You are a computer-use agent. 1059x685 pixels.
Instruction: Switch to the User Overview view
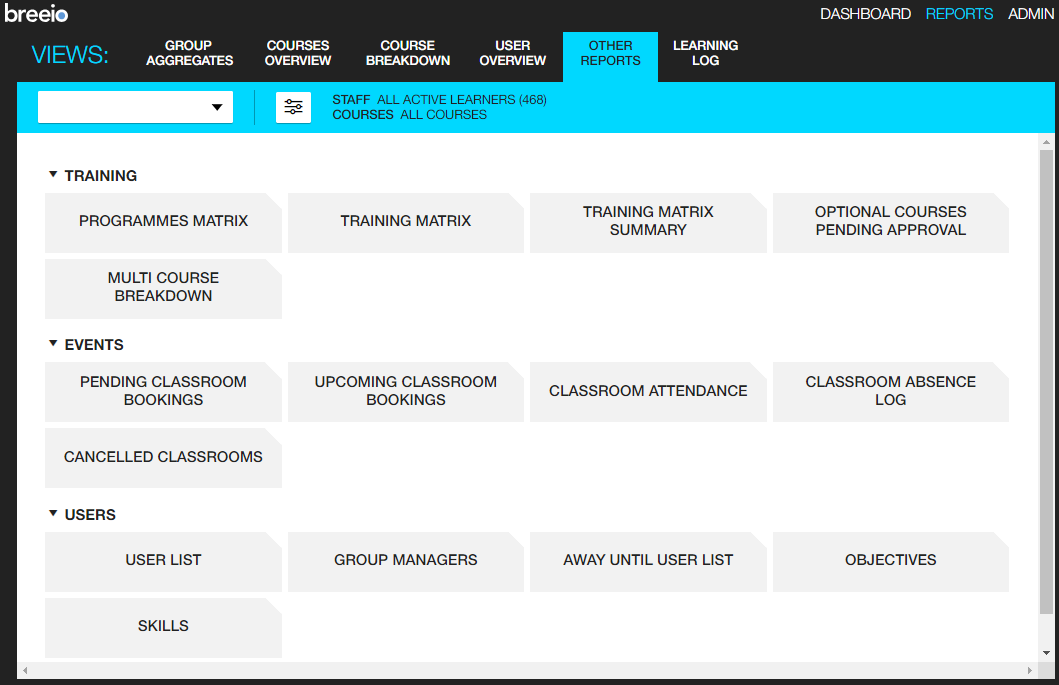click(513, 53)
